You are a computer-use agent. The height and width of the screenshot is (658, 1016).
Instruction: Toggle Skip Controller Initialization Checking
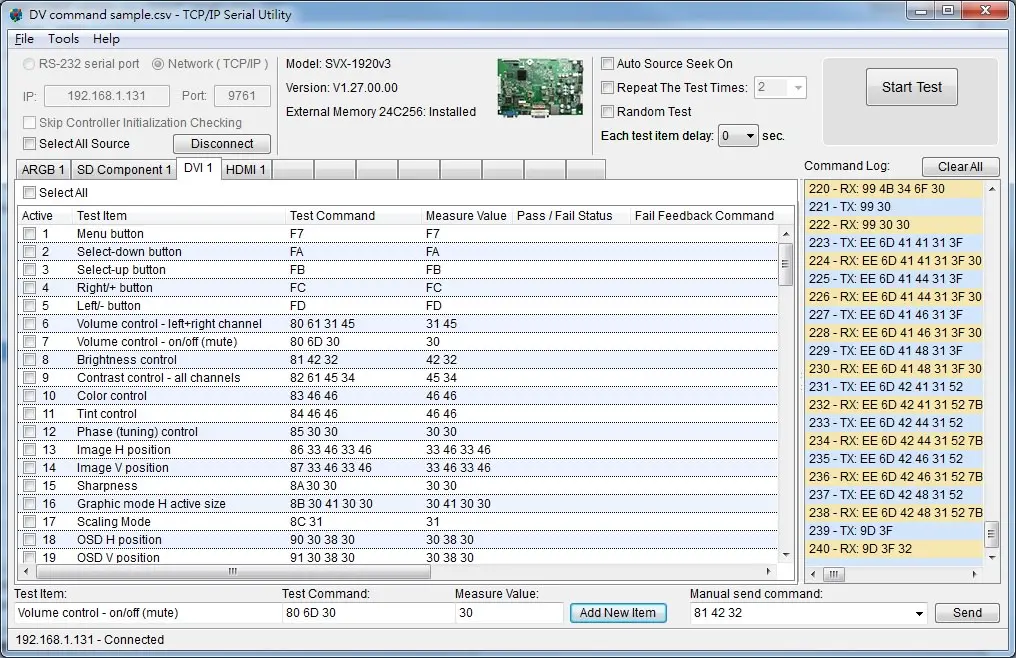pyautogui.click(x=29, y=123)
